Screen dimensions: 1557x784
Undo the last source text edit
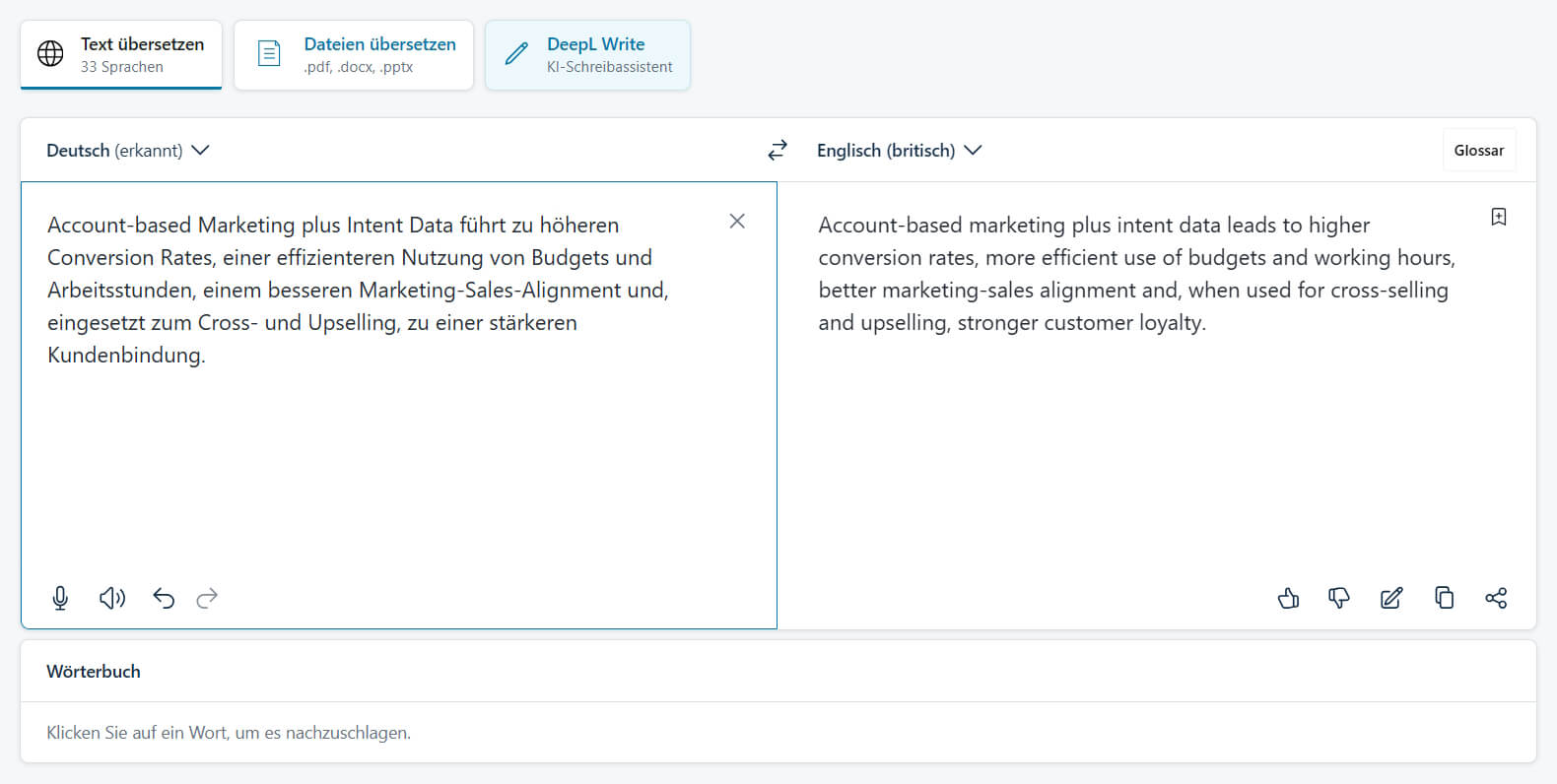click(164, 598)
